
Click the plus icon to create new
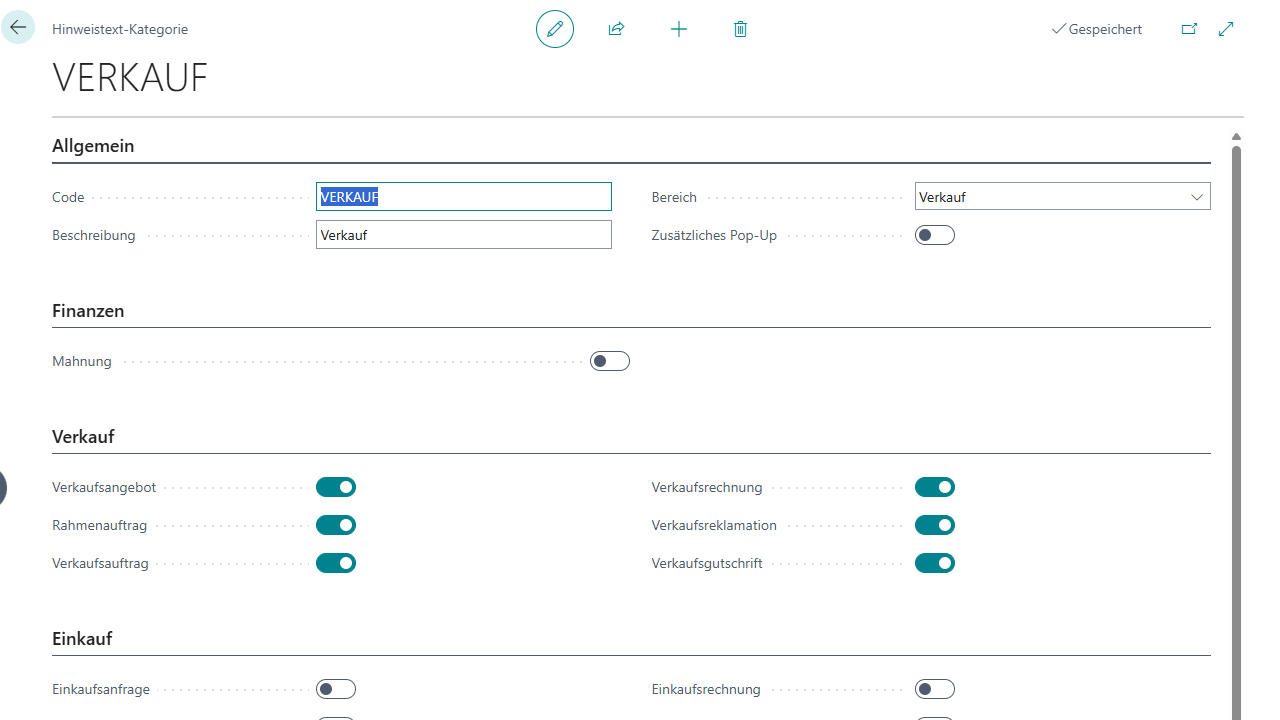[679, 29]
